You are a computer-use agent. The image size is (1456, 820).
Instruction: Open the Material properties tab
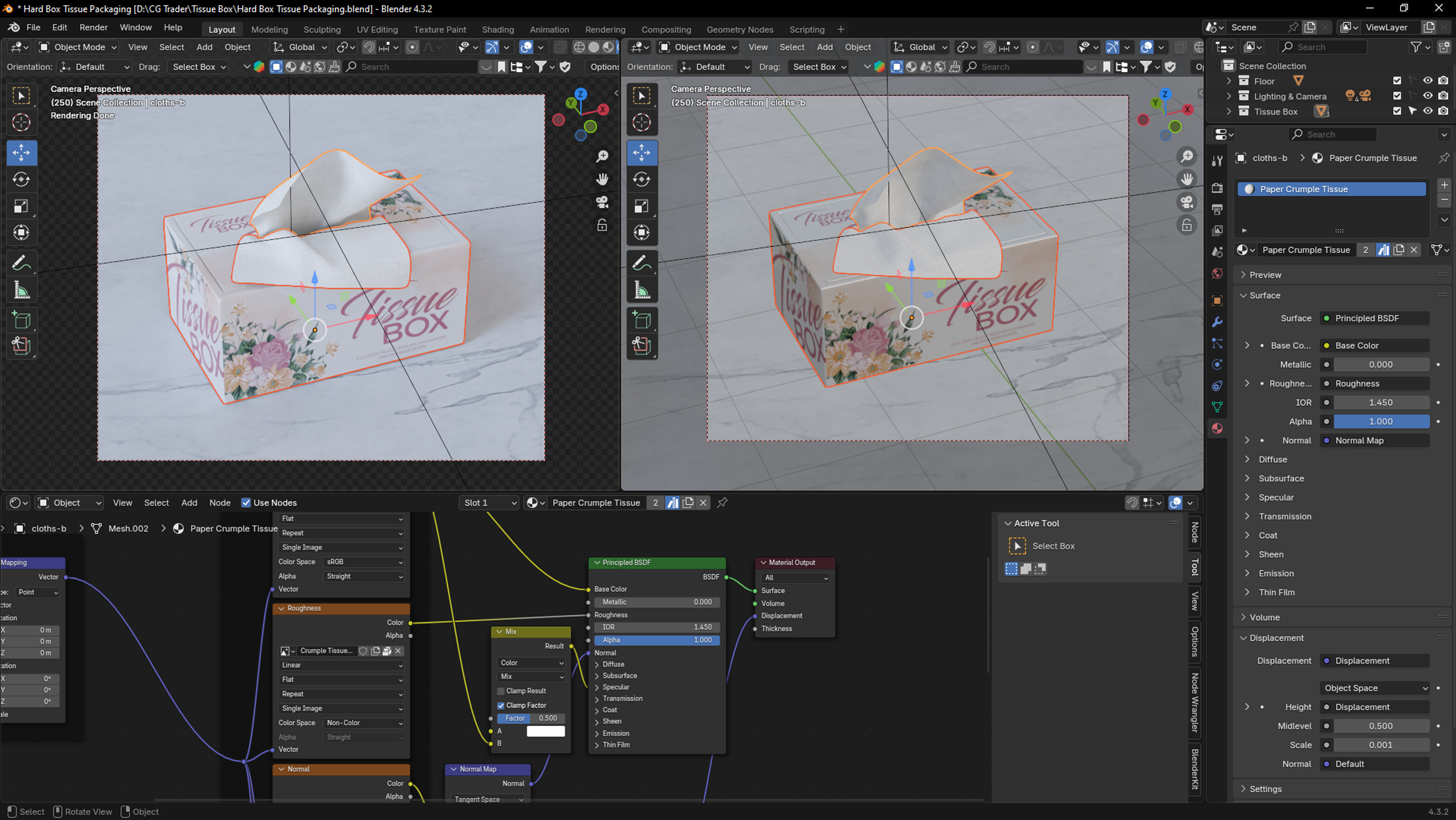point(1217,428)
